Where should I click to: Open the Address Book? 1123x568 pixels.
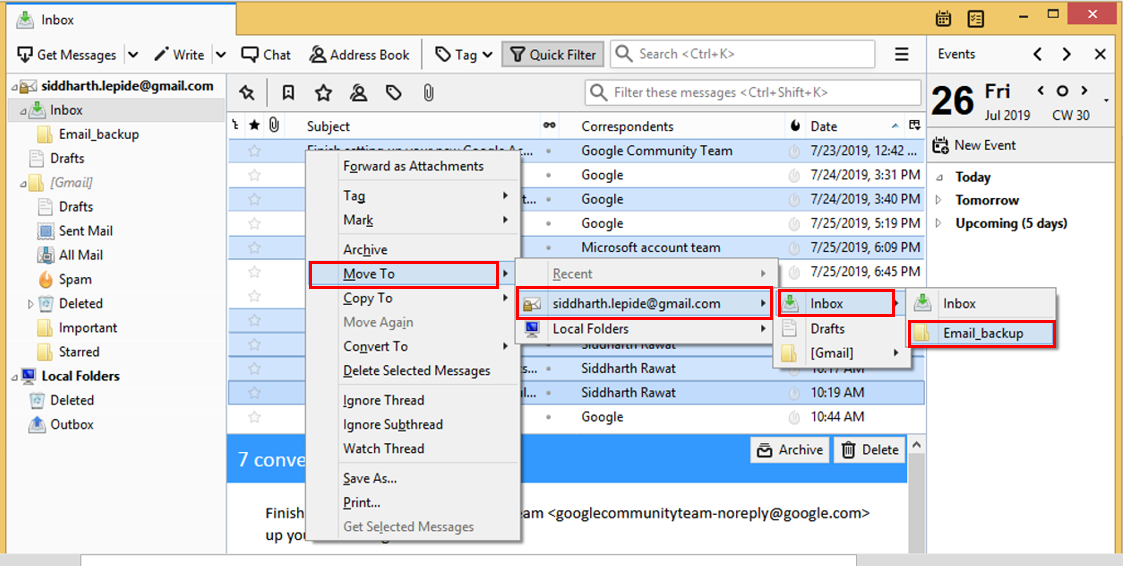(360, 54)
